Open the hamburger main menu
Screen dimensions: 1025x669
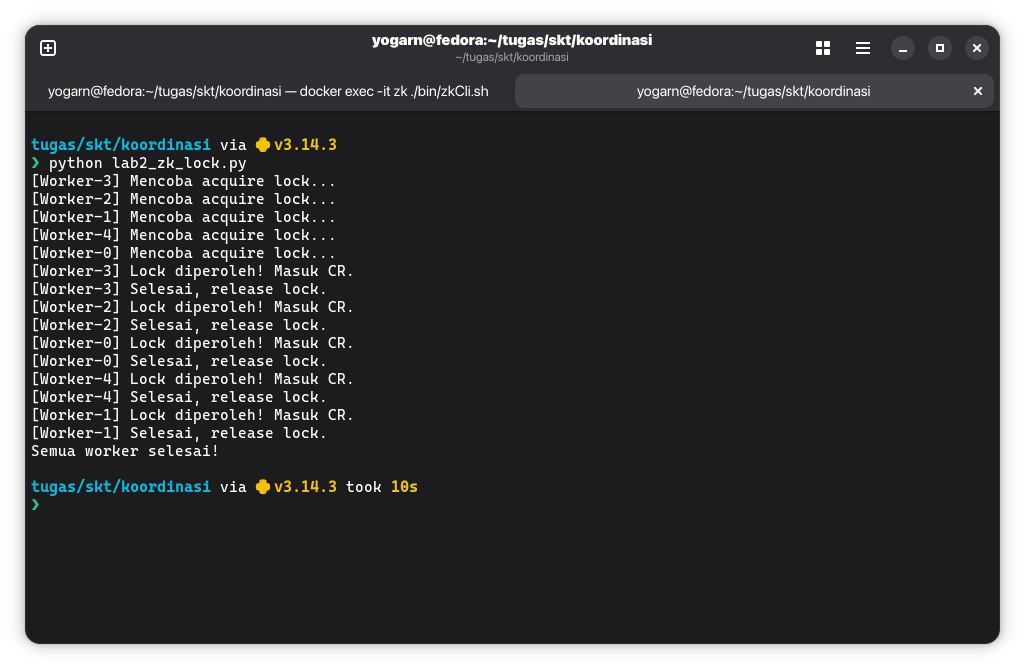point(863,48)
